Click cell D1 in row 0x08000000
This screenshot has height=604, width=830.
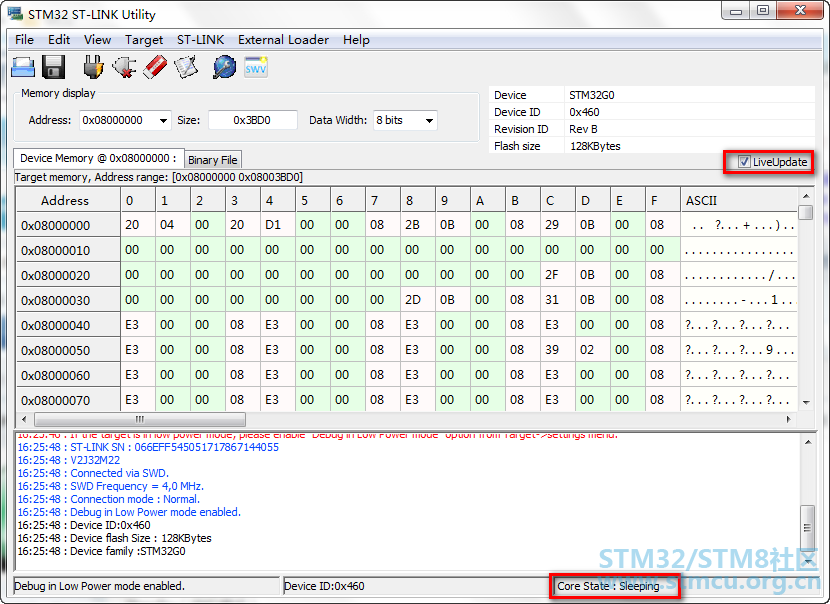pos(277,224)
